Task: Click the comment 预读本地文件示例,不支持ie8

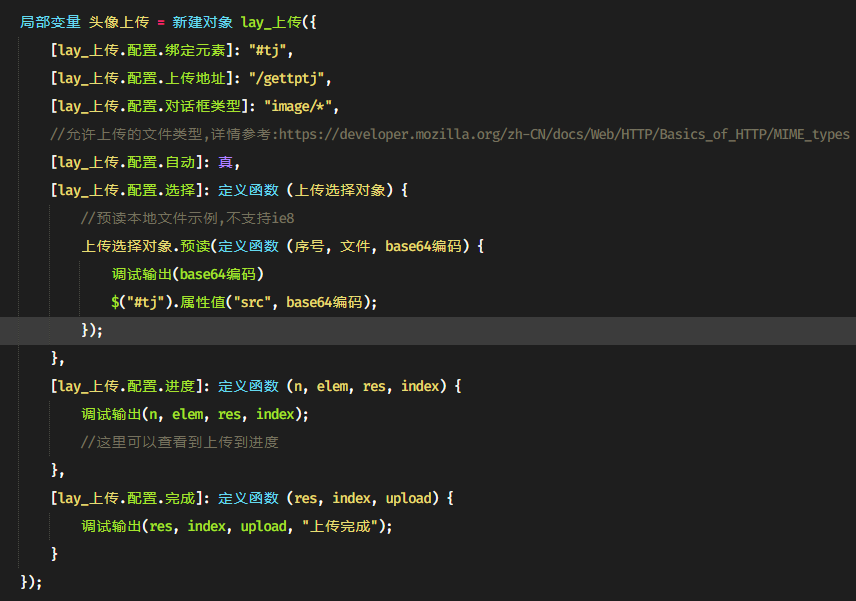Action: point(187,218)
